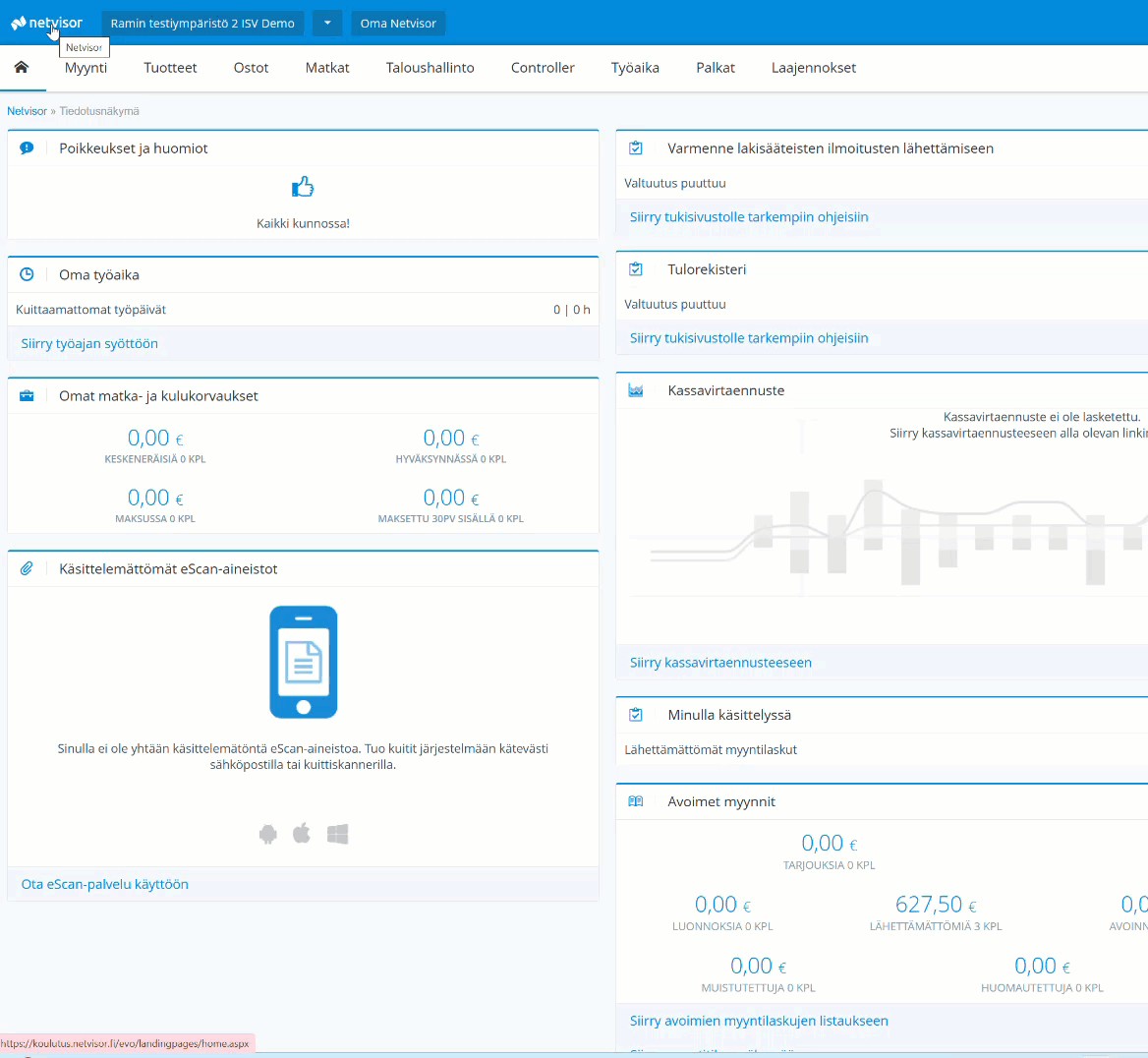Screen dimensions: 1148x1058
Task: Open the Laajennokset menu
Action: [814, 68]
